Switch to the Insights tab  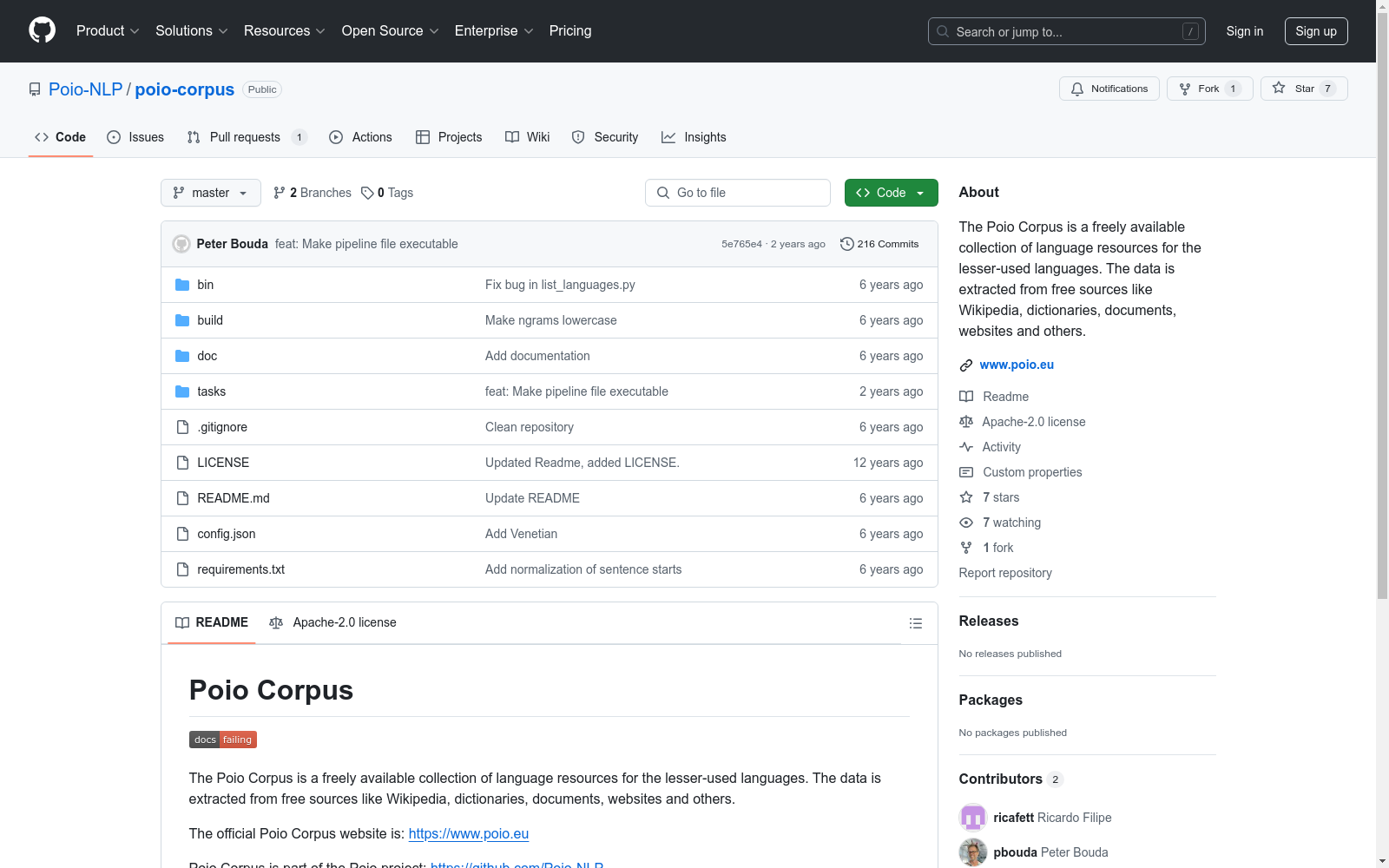pos(694,137)
